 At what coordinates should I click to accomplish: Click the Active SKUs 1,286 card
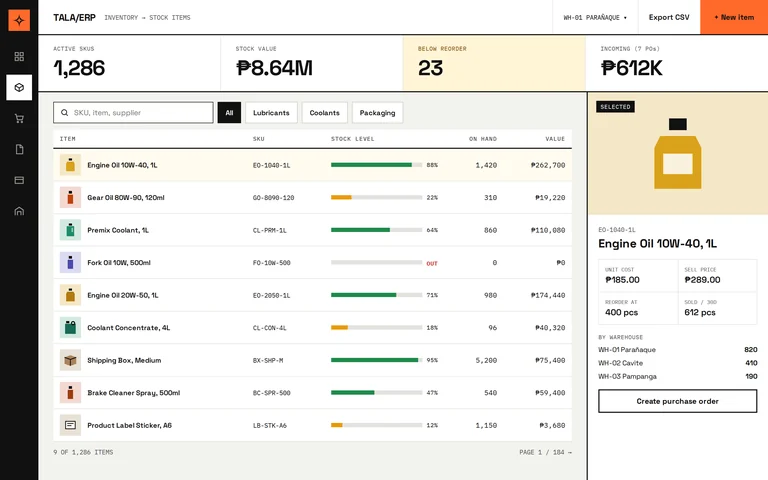[129, 63]
